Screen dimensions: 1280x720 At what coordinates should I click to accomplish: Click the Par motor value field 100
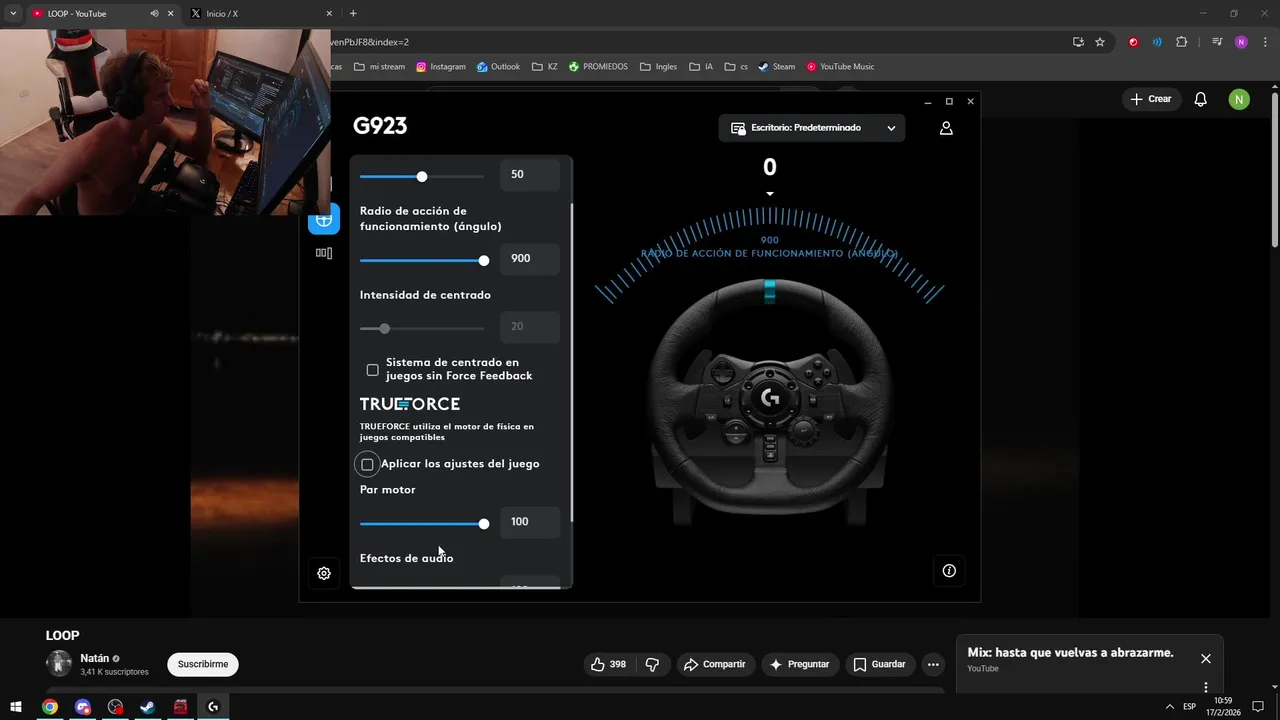coord(530,522)
